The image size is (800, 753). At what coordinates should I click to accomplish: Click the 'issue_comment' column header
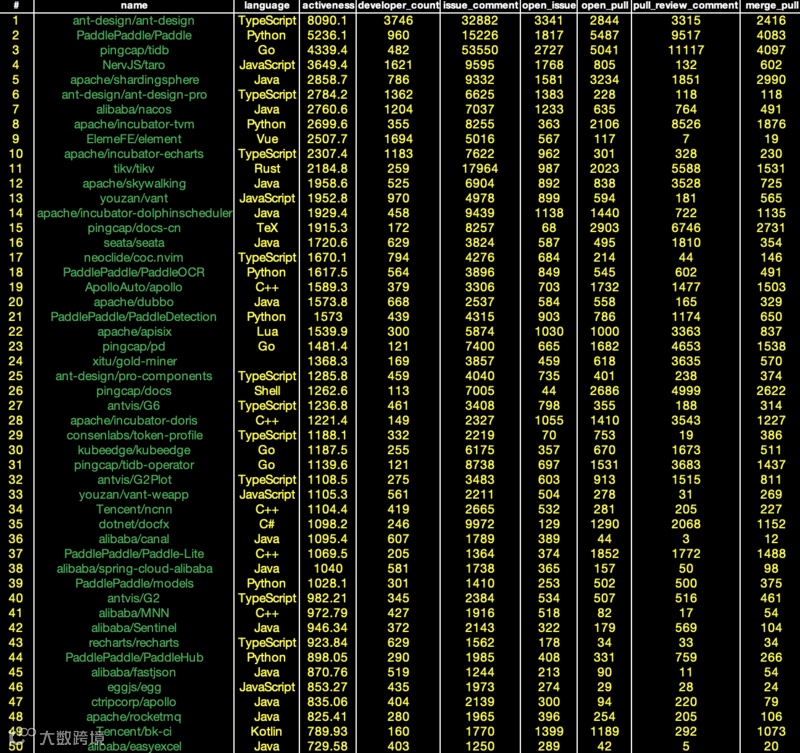pyautogui.click(x=481, y=6)
